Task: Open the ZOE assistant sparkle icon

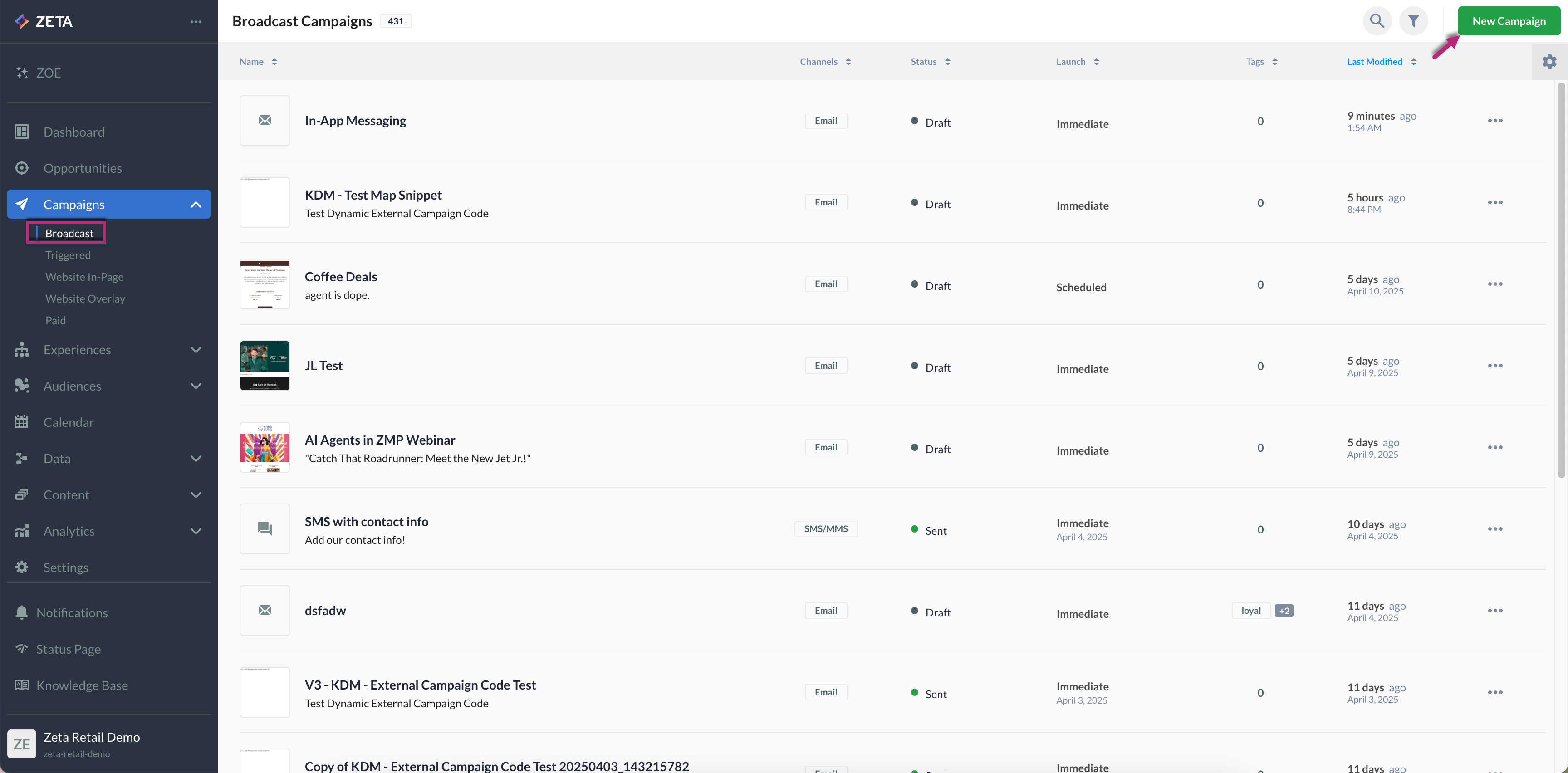Action: [22, 73]
